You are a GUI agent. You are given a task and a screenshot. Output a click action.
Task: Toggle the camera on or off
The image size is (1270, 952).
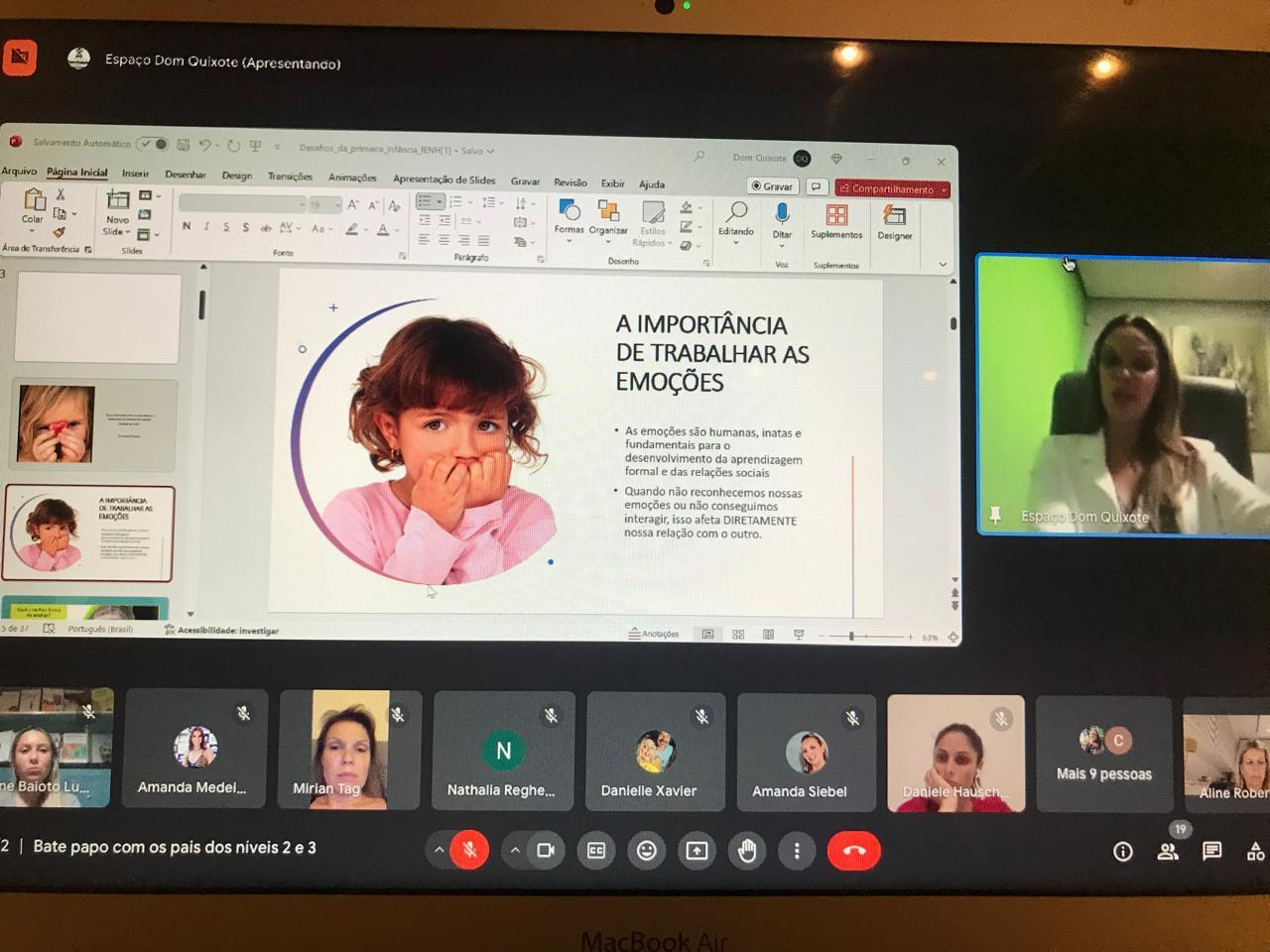pos(545,851)
